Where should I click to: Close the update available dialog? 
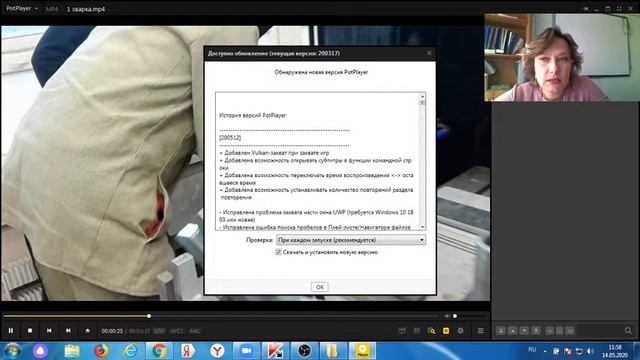point(429,53)
